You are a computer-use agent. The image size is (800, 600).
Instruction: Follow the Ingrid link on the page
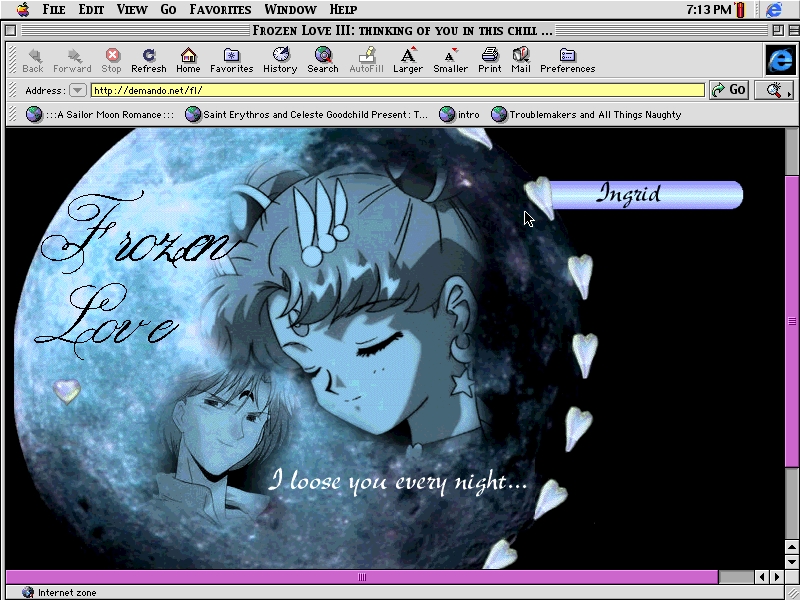pyautogui.click(x=630, y=194)
